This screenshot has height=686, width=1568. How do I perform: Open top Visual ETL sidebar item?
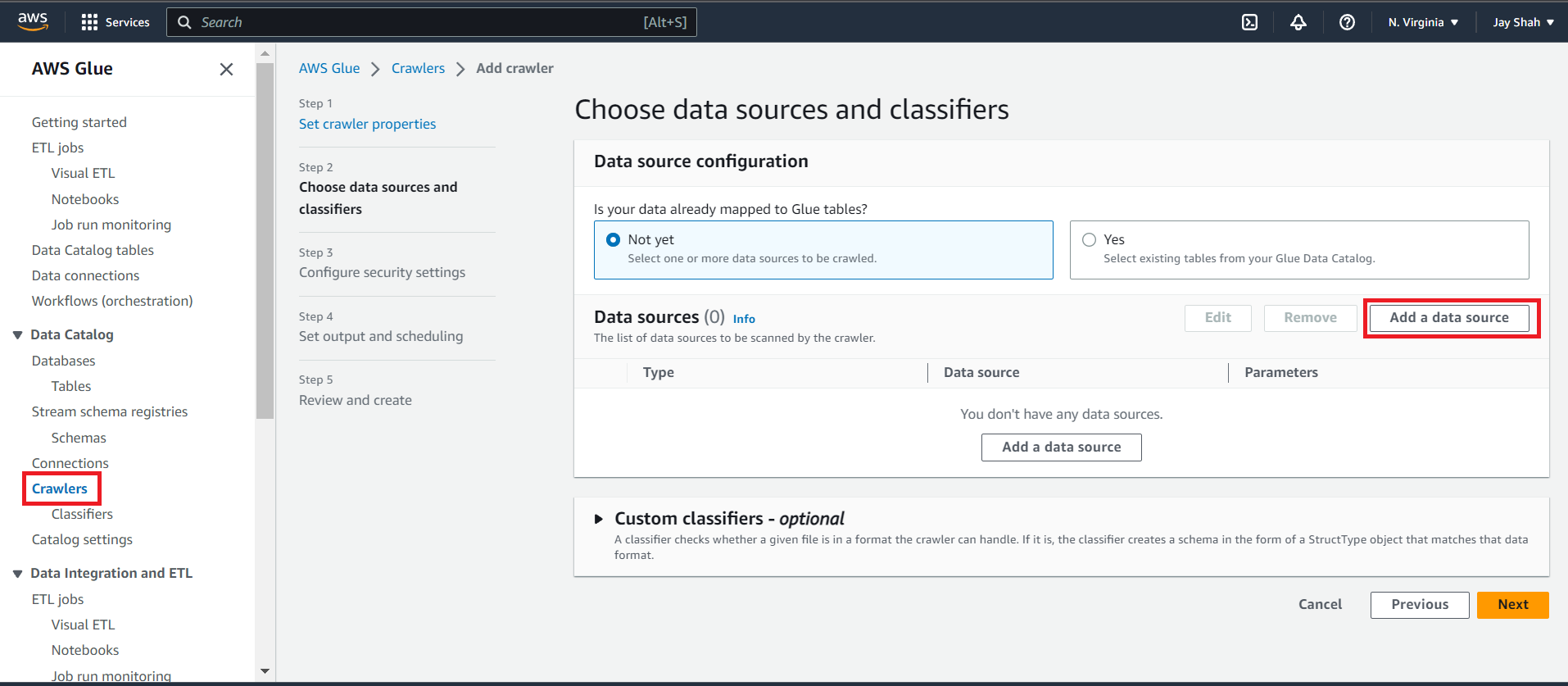84,173
